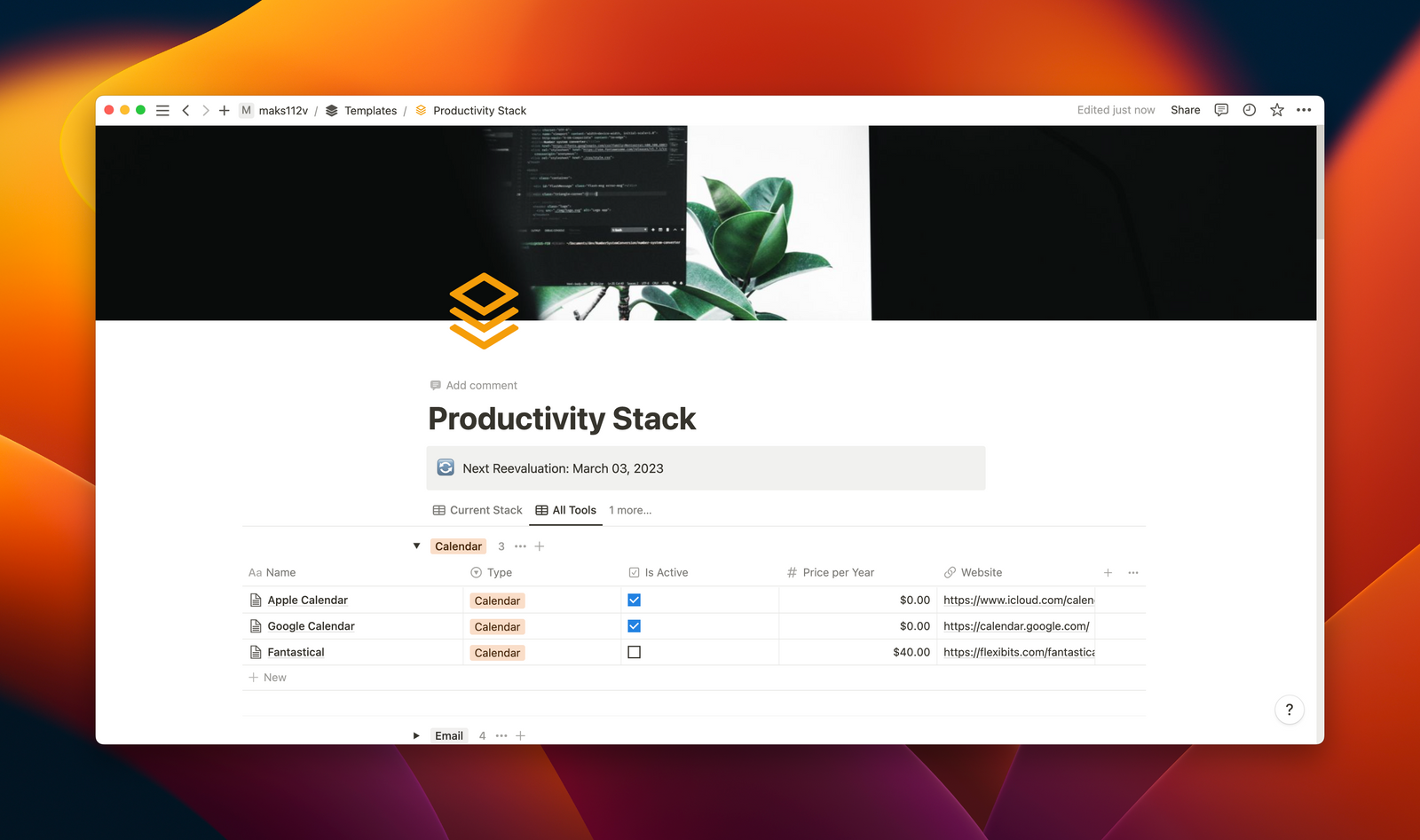Open Email group options ellipsis
1420x840 pixels.
501,735
